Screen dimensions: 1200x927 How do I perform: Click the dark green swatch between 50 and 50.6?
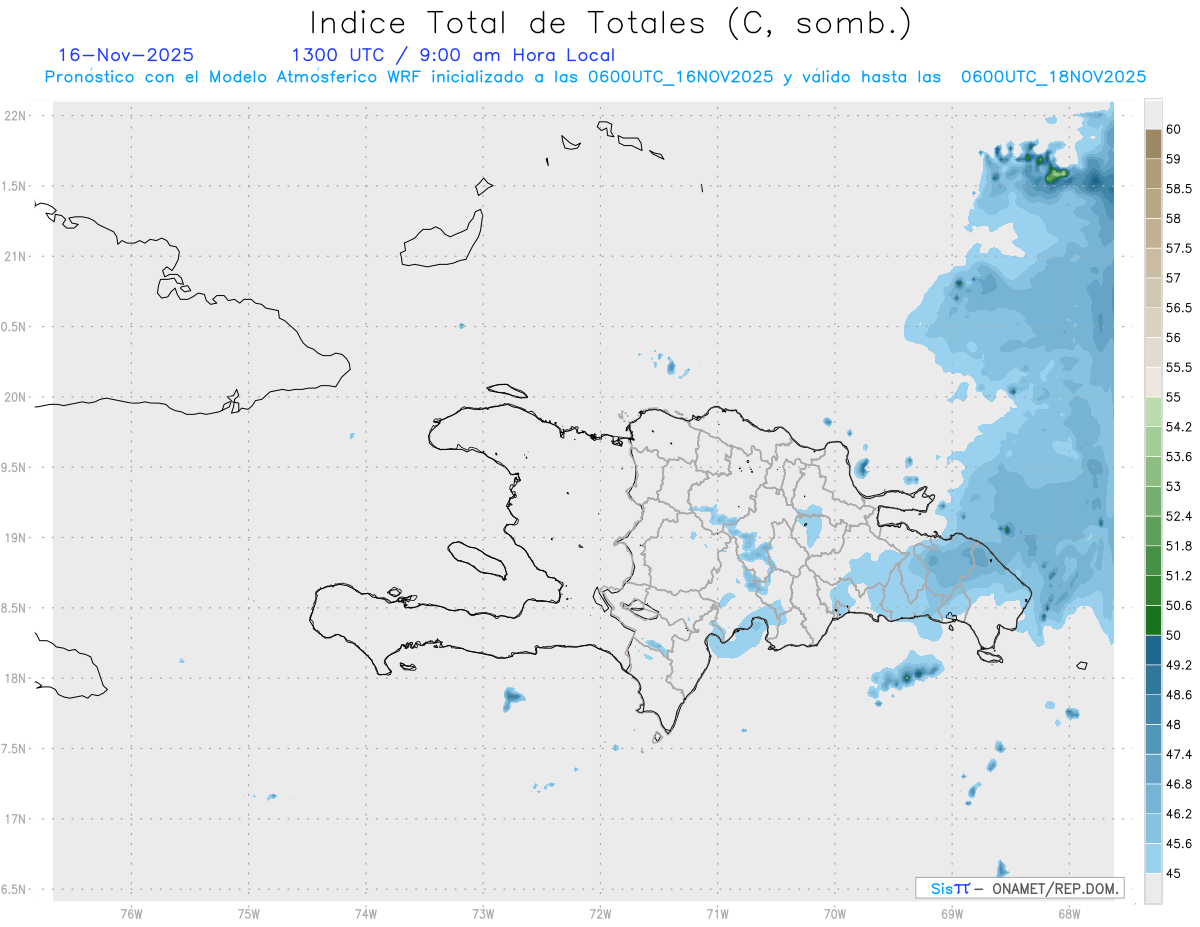tap(1153, 620)
